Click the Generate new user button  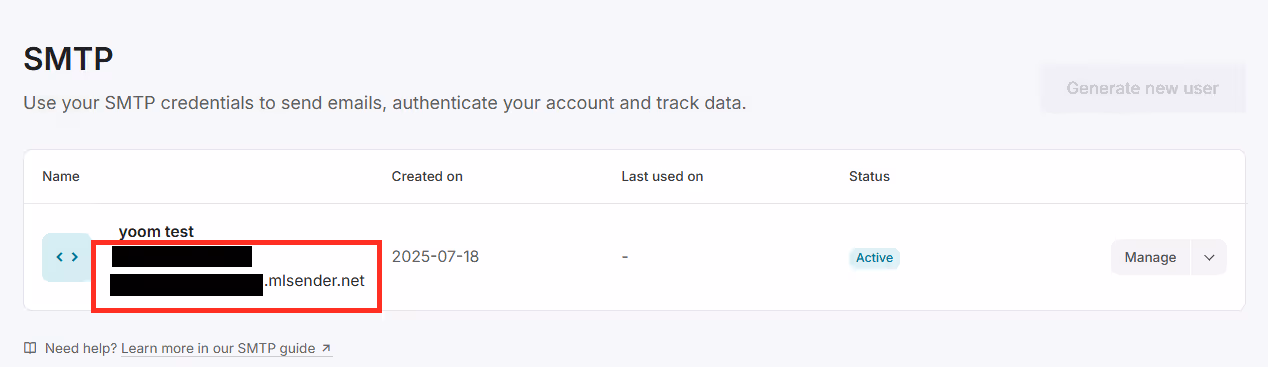[x=1143, y=88]
